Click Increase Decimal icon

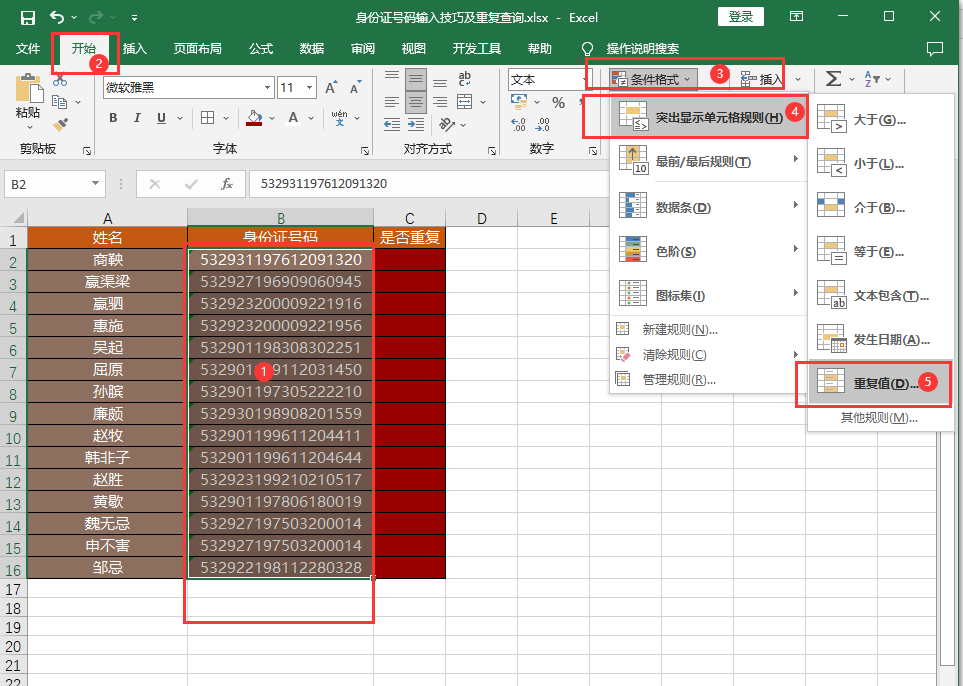pos(519,125)
